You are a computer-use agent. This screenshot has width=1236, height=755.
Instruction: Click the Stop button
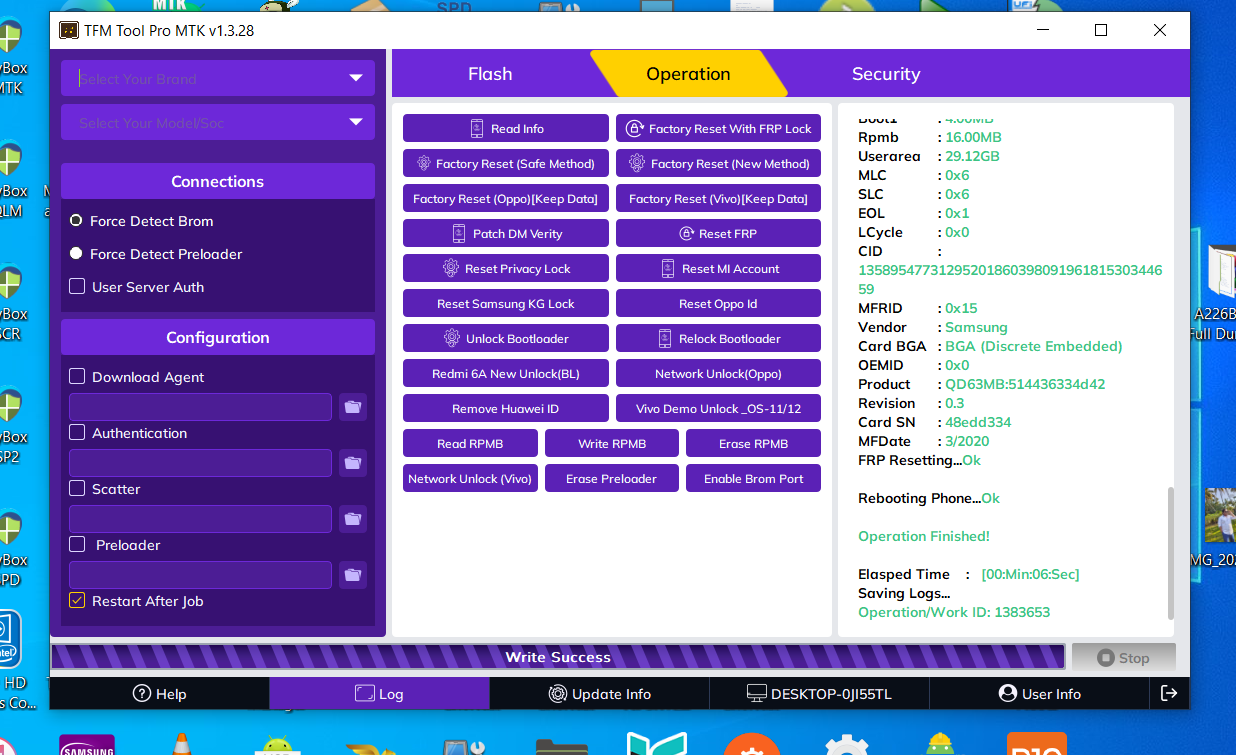pos(1123,658)
